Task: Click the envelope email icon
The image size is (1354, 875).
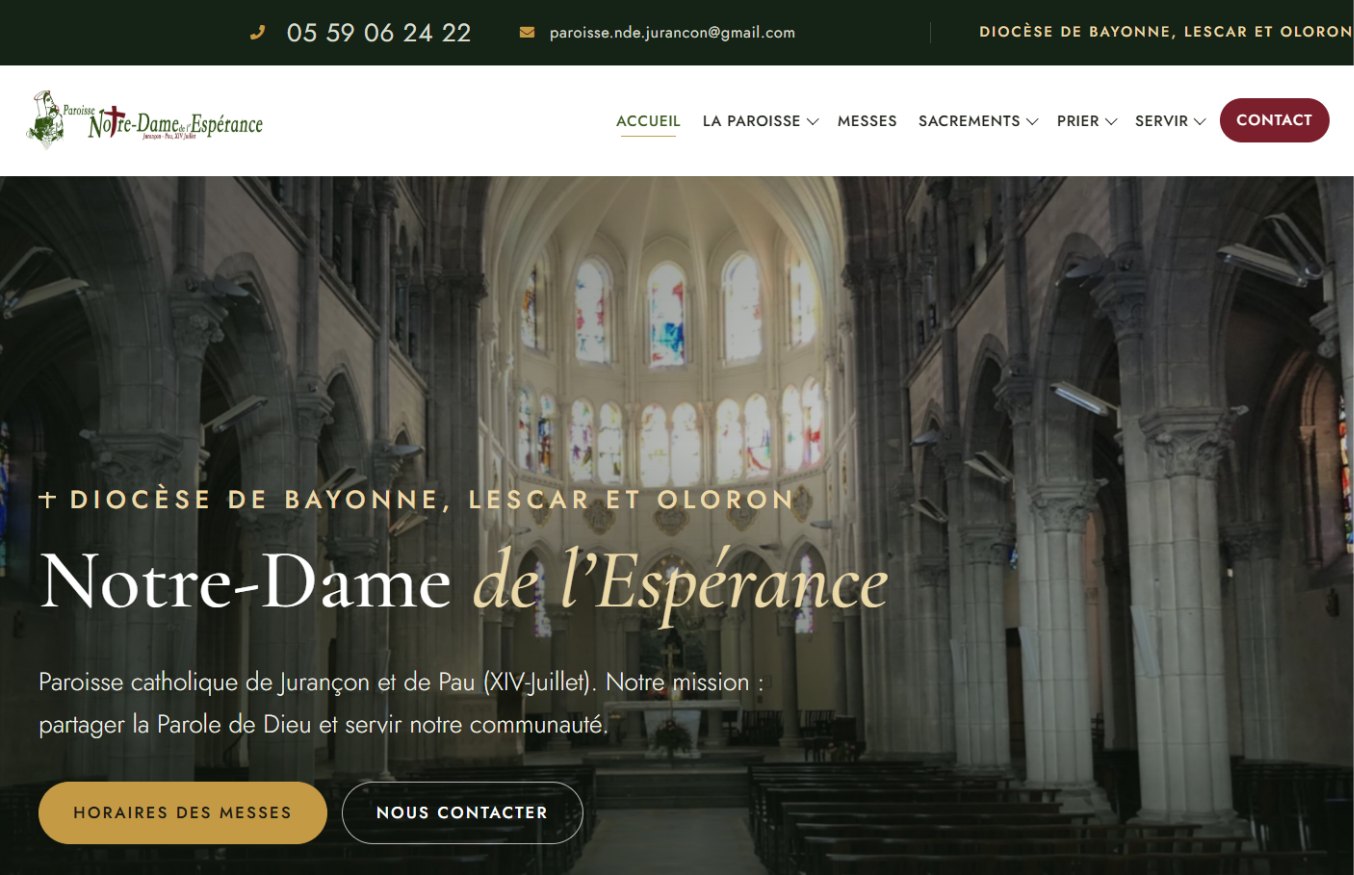Action: coord(527,32)
